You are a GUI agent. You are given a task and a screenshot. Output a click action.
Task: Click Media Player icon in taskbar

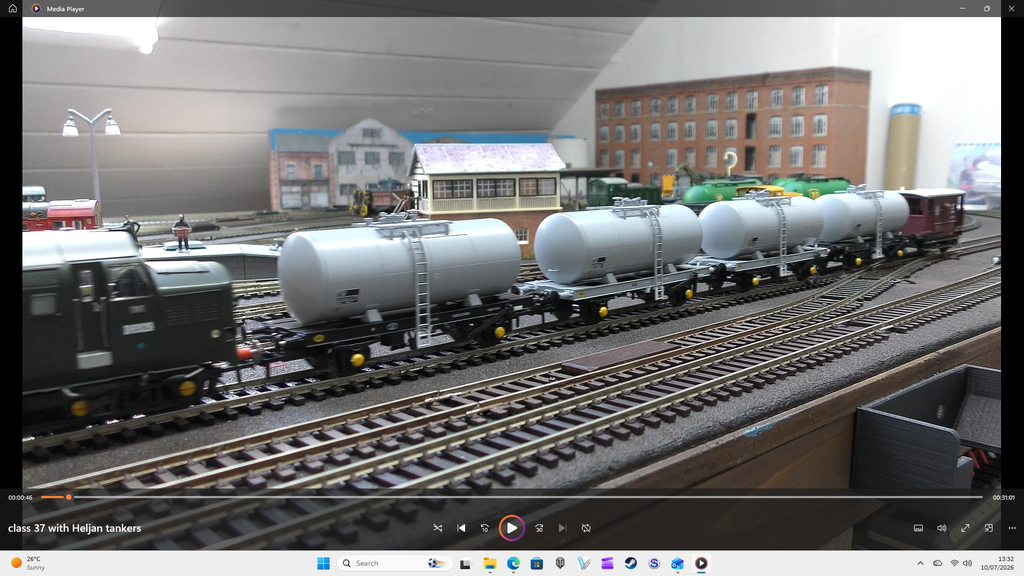pos(701,563)
